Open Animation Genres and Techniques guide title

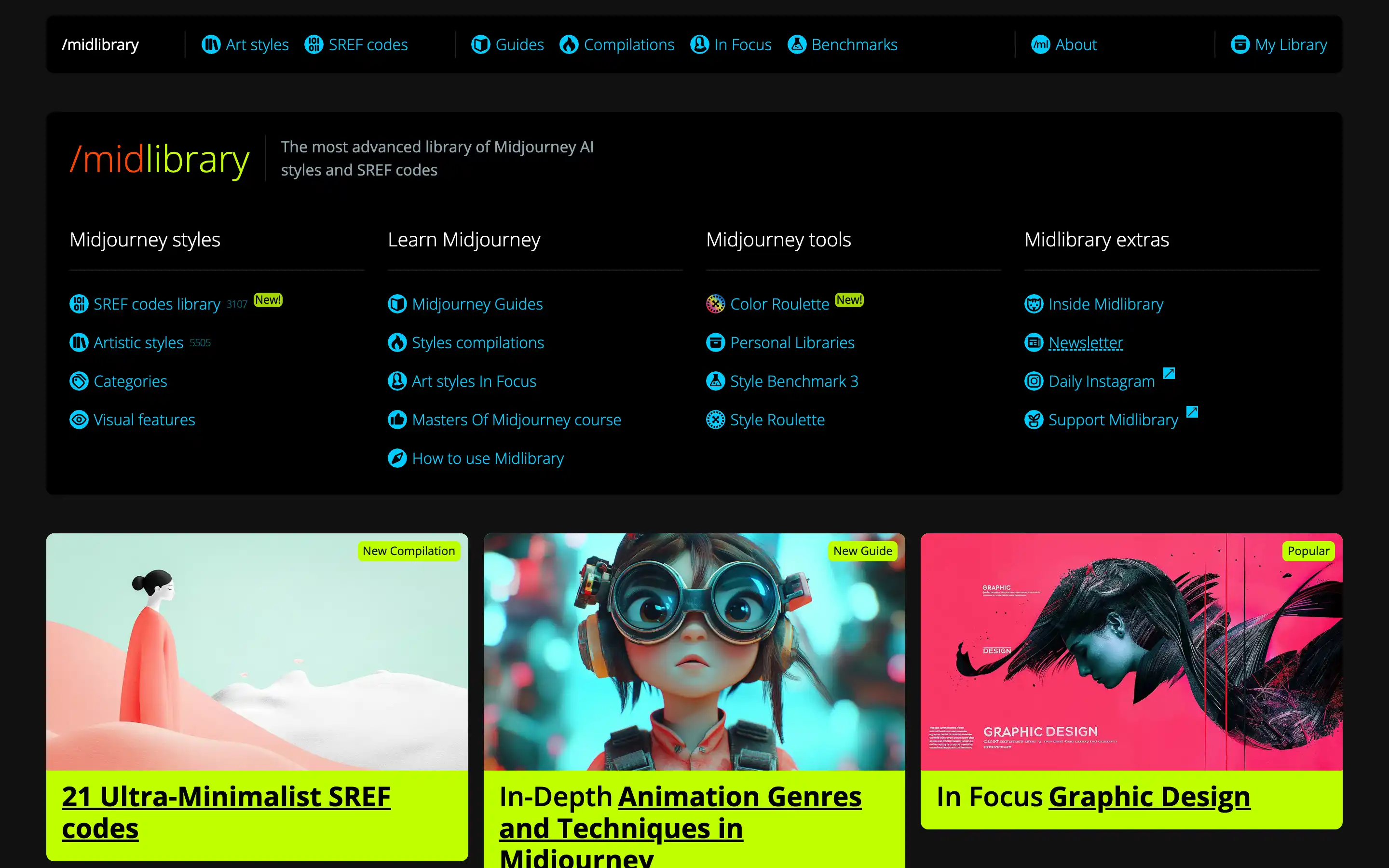click(x=680, y=827)
